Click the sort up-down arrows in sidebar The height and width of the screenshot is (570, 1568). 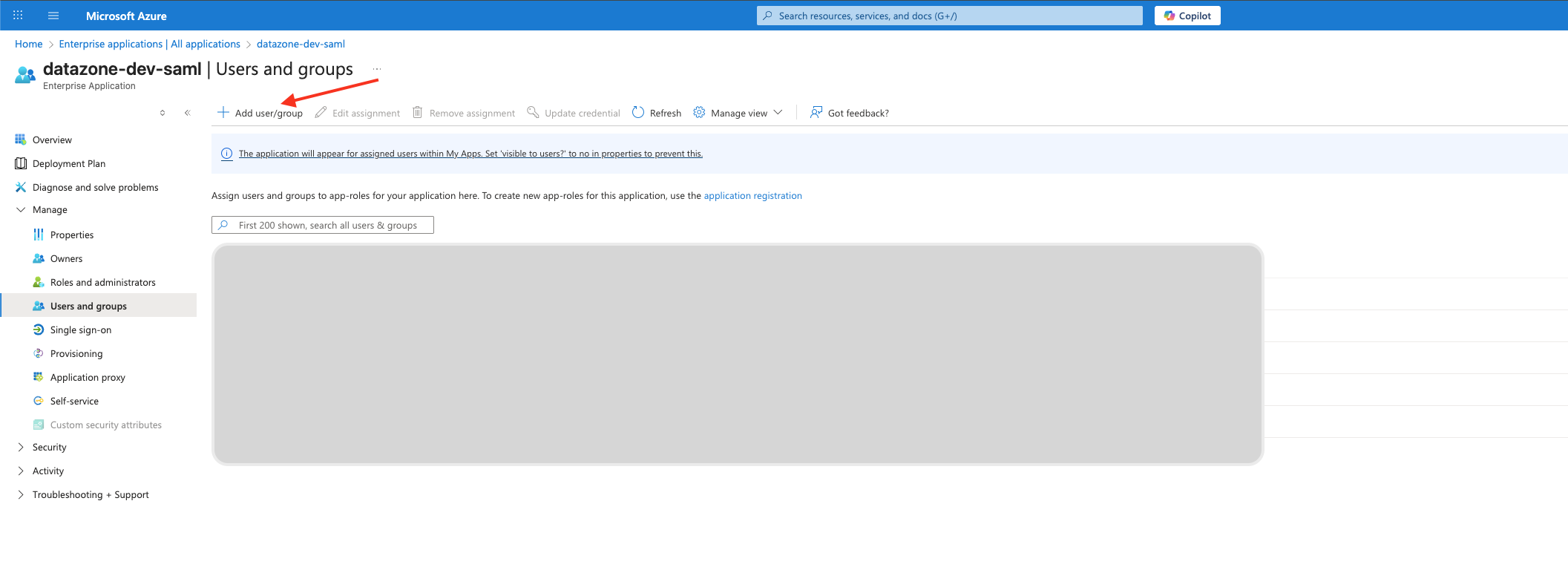(163, 113)
